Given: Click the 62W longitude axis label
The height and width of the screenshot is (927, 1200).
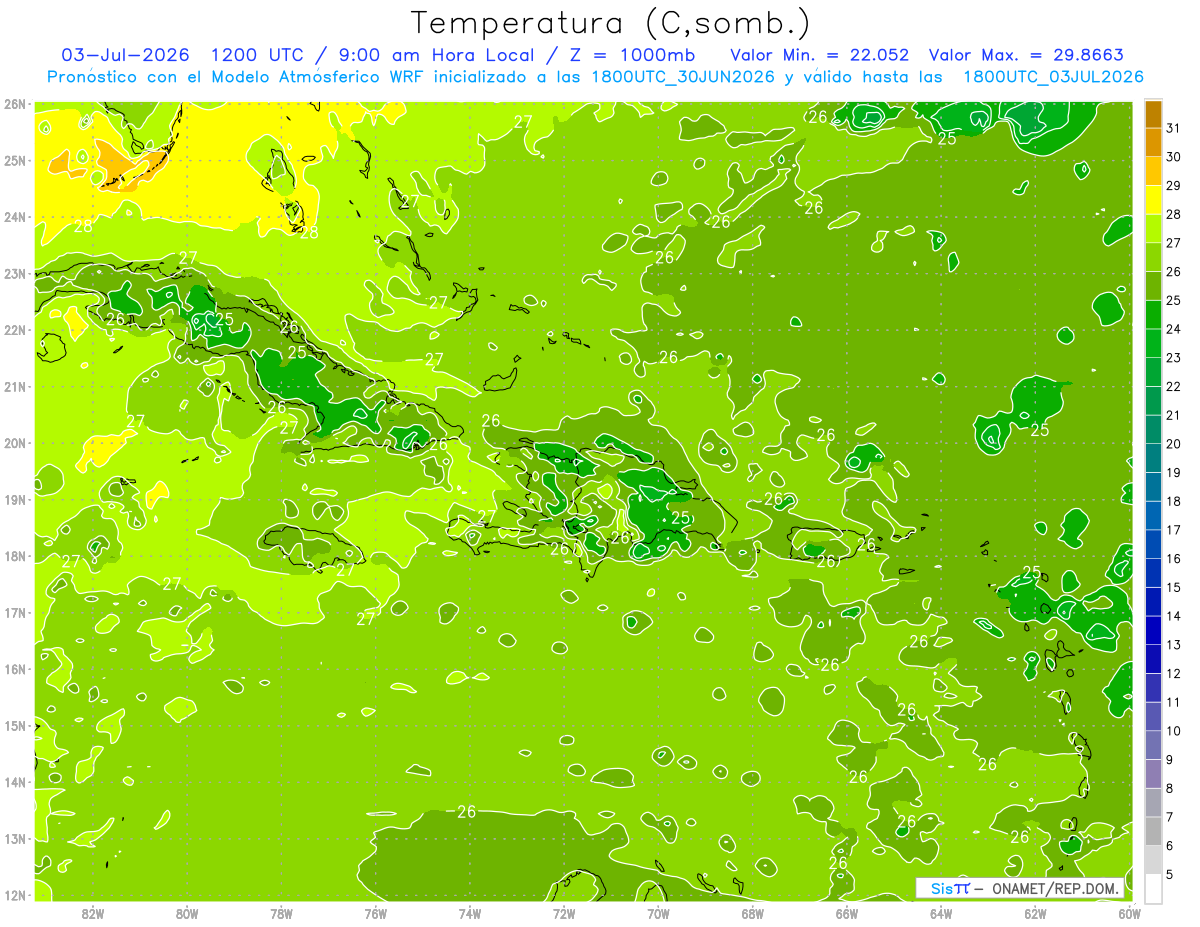Looking at the screenshot, I should tap(1035, 913).
